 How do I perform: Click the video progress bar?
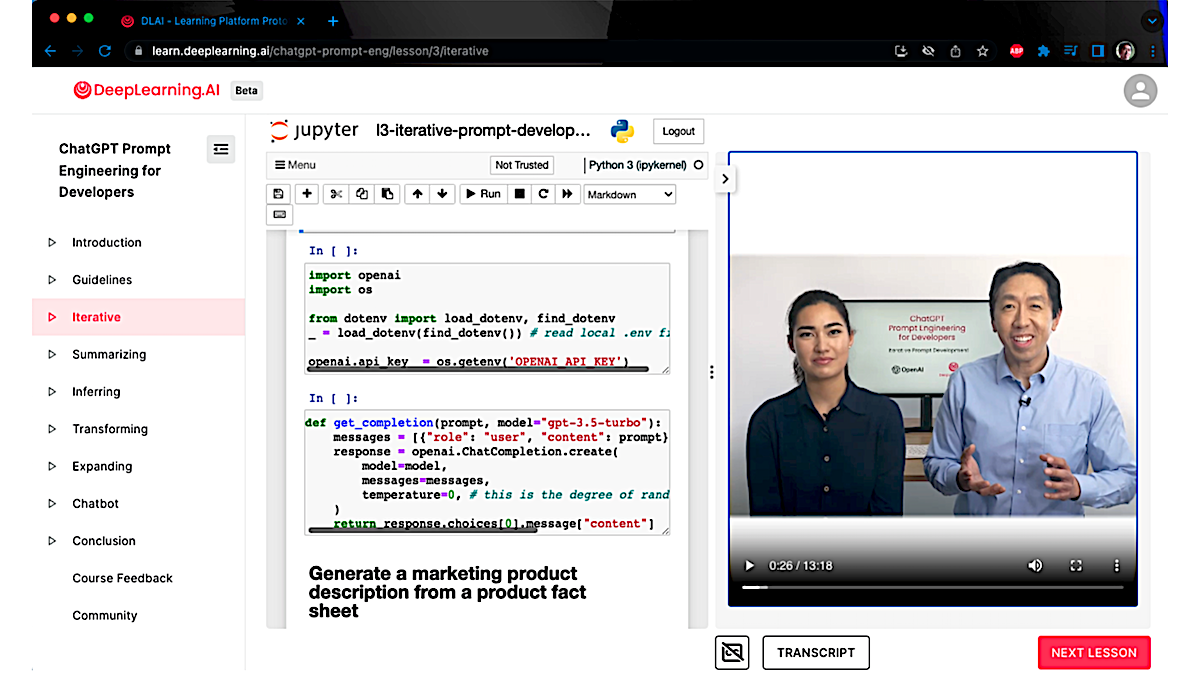click(x=932, y=587)
